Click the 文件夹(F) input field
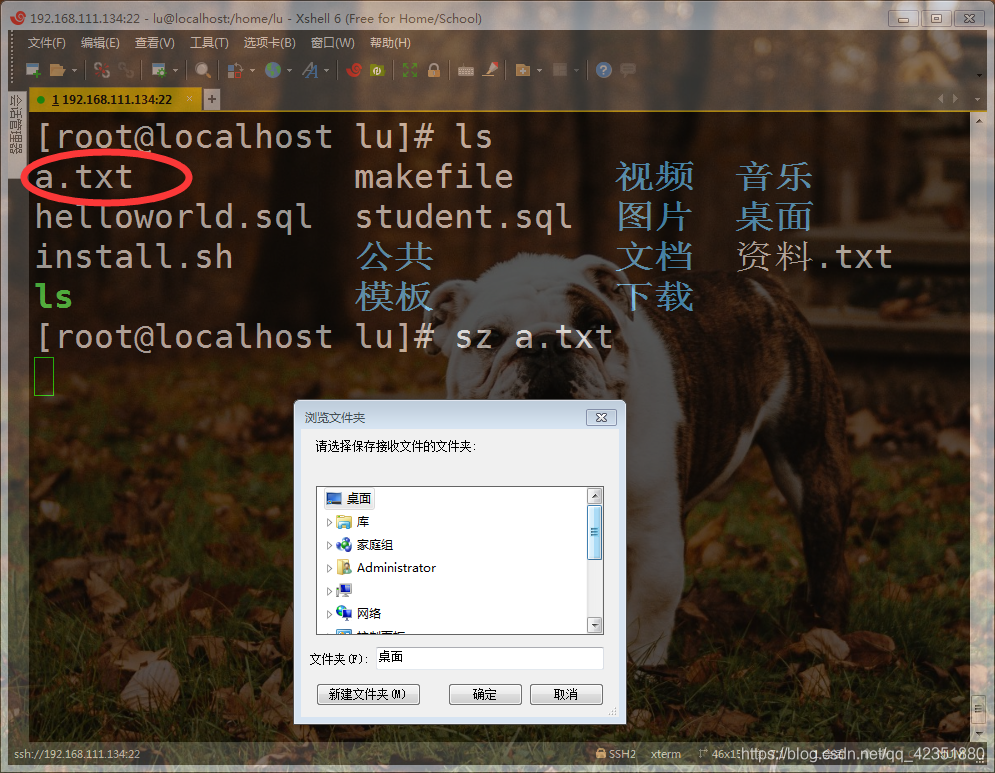 (x=489, y=658)
